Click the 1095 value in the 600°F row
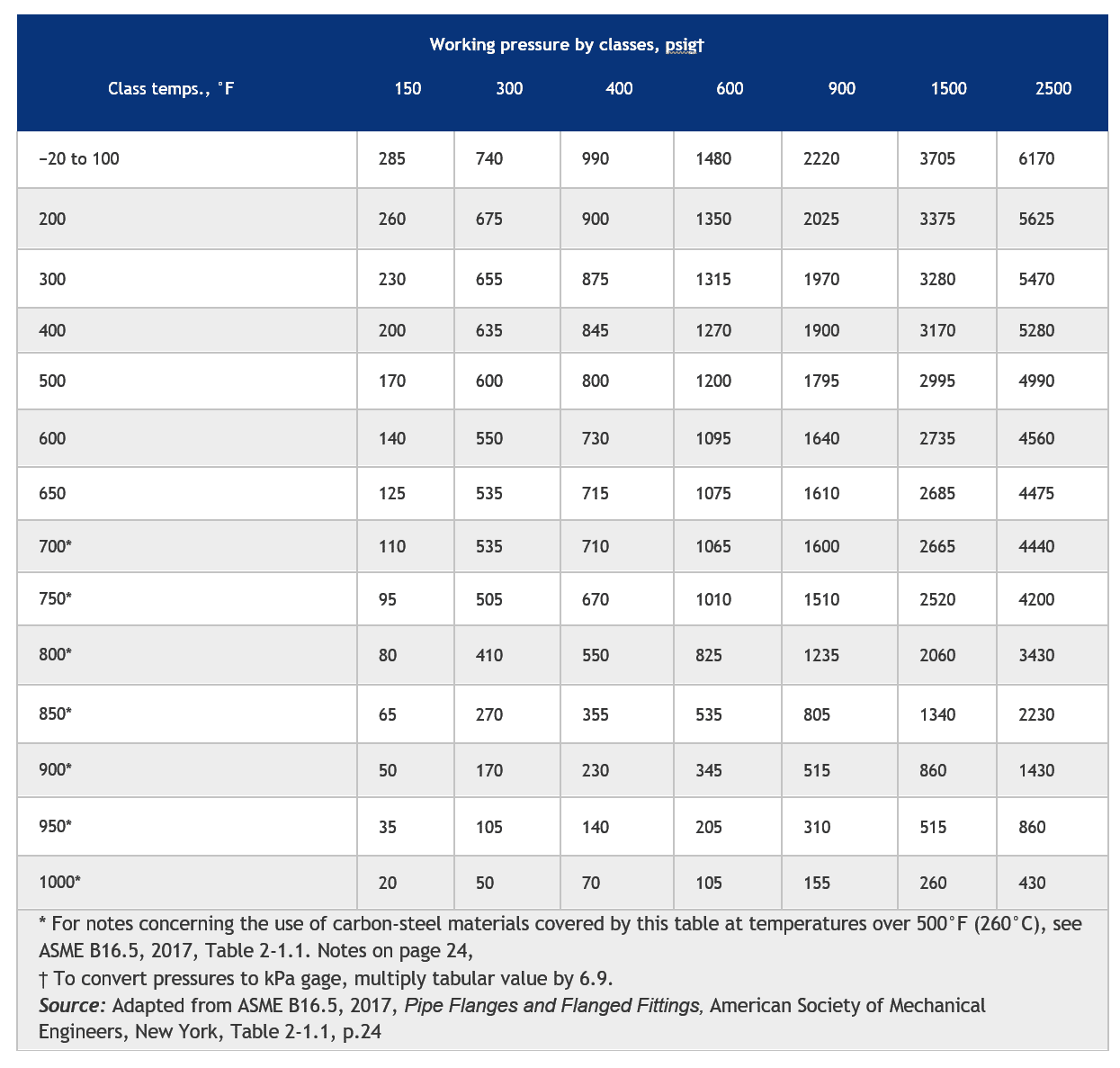1120x1068 pixels. click(x=713, y=439)
